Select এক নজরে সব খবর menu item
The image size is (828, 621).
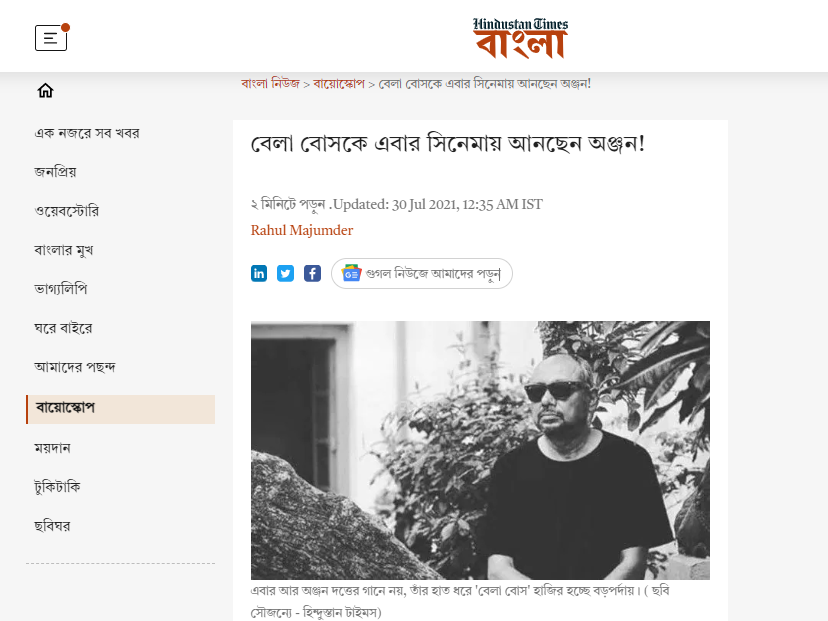pyautogui.click(x=87, y=133)
